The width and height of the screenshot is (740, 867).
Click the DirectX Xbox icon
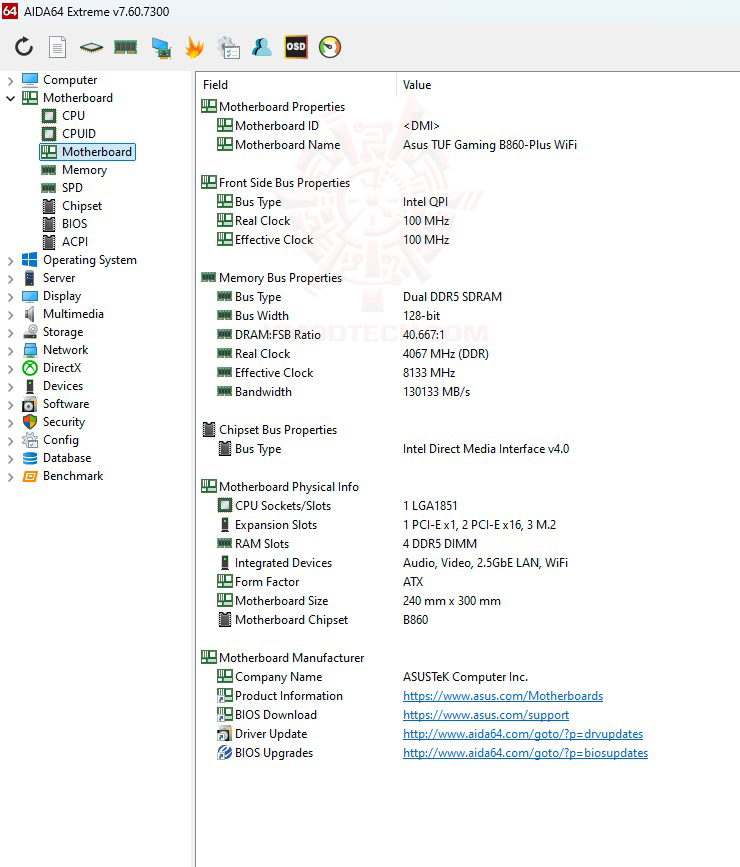[30, 368]
